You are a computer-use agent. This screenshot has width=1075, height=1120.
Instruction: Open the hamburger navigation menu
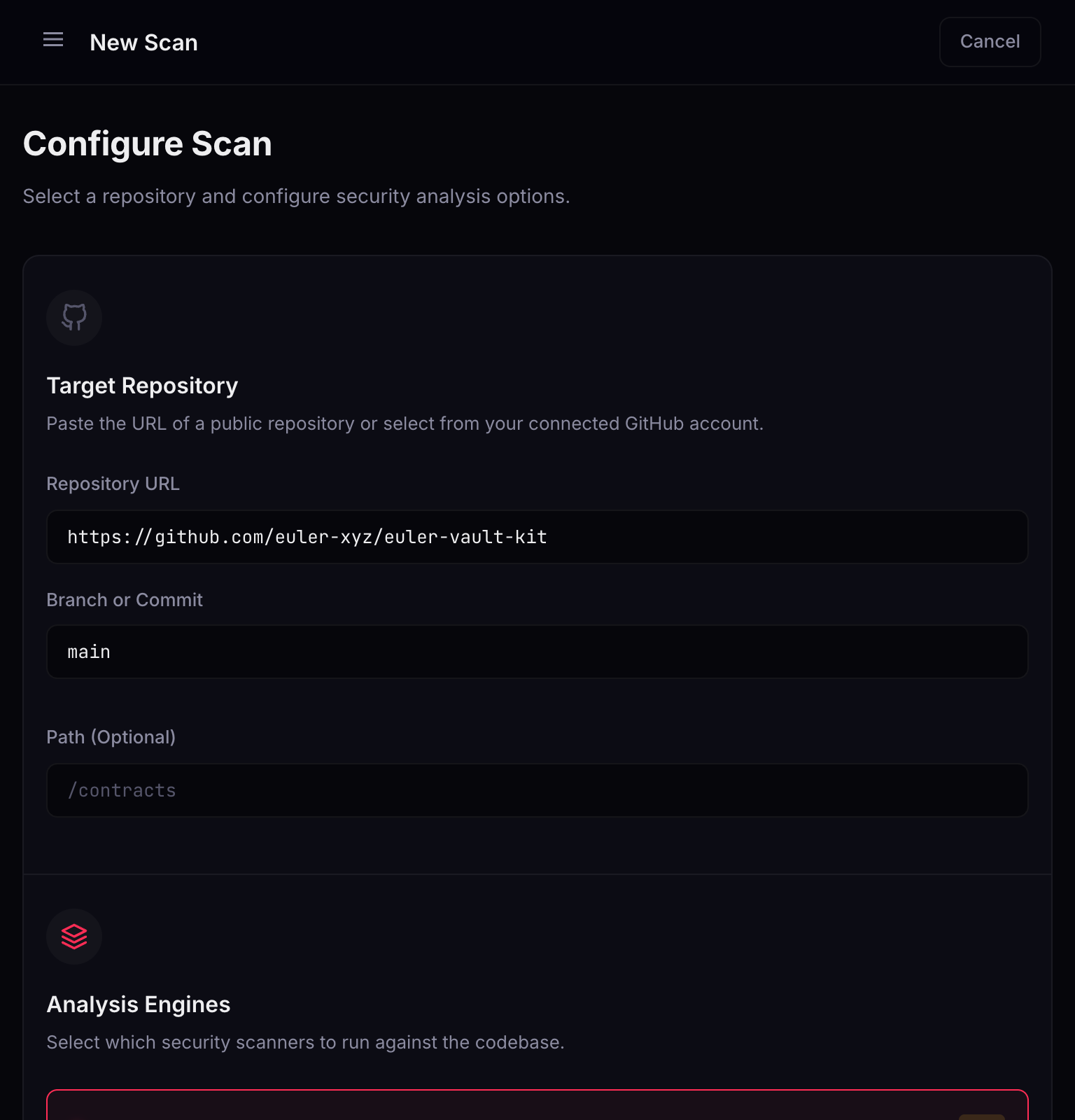tap(53, 40)
